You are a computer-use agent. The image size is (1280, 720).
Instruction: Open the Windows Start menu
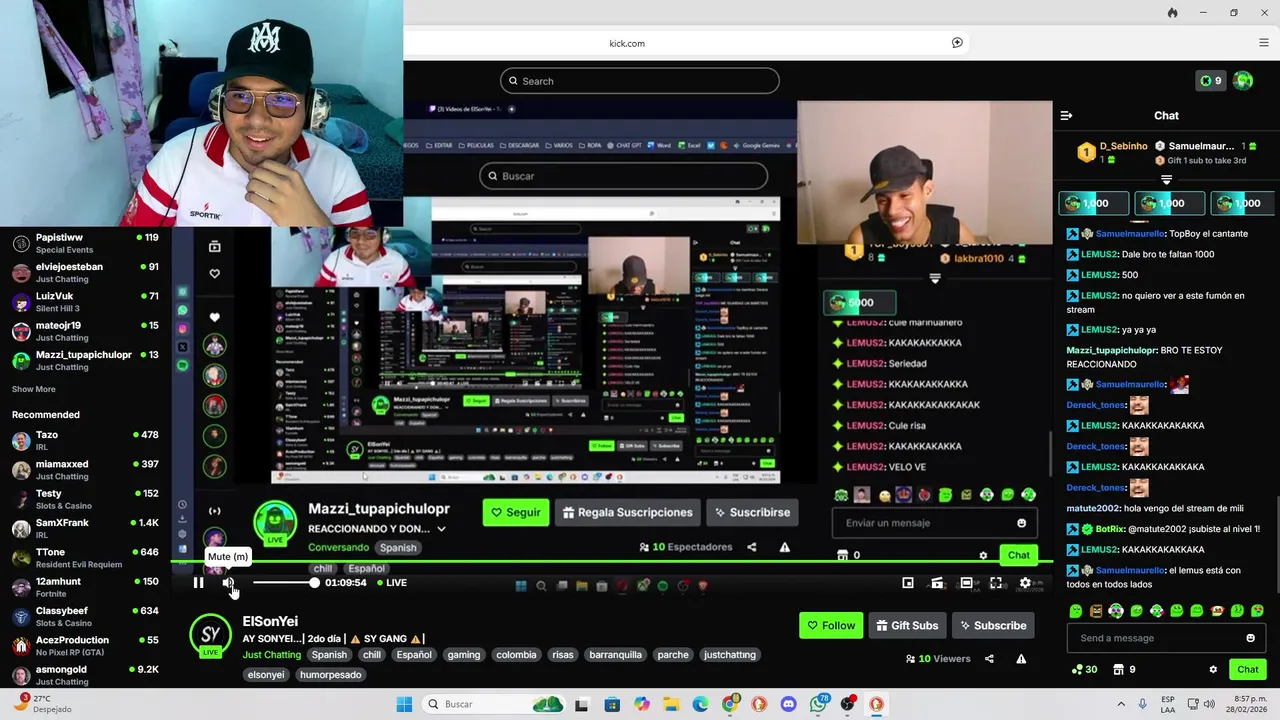click(x=404, y=704)
